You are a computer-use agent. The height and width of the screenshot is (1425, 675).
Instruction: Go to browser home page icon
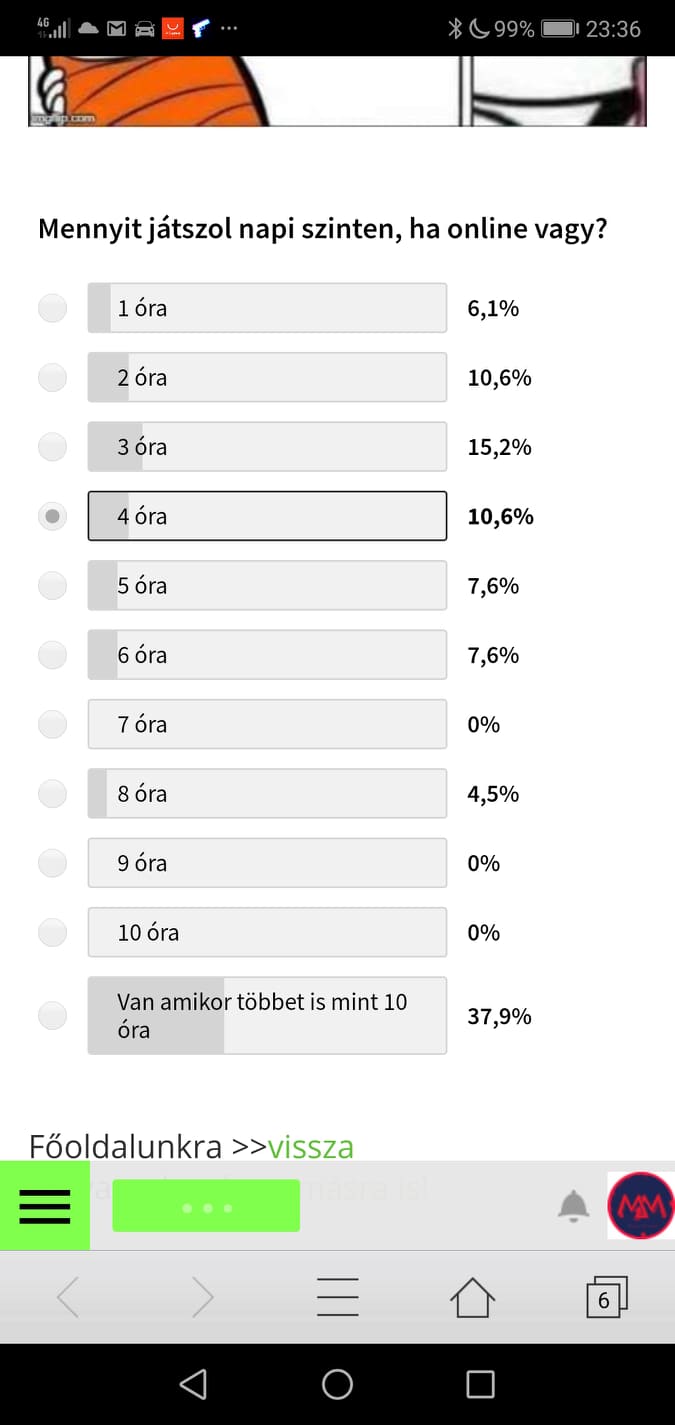point(472,1297)
